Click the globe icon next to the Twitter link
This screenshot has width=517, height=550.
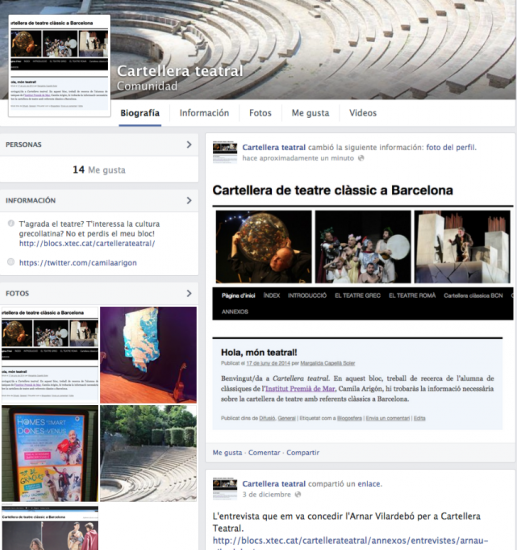pos(11,262)
